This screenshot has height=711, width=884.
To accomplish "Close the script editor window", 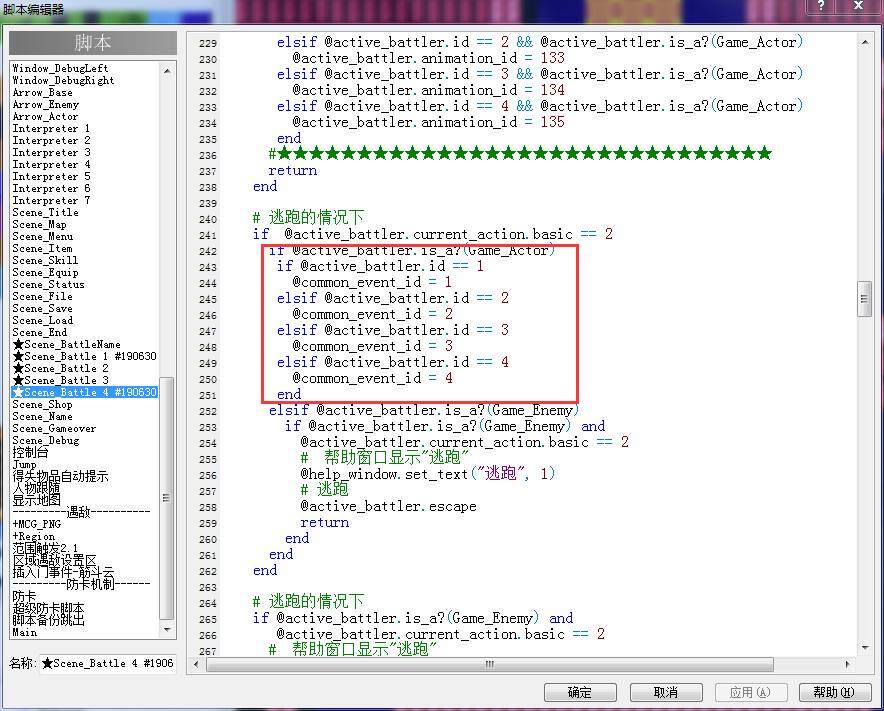I will pyautogui.click(x=858, y=6).
